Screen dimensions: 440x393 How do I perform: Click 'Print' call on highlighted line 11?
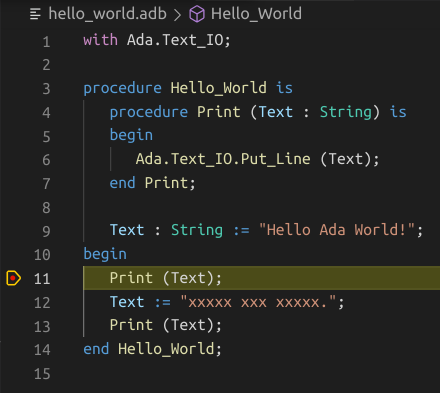[131, 278]
